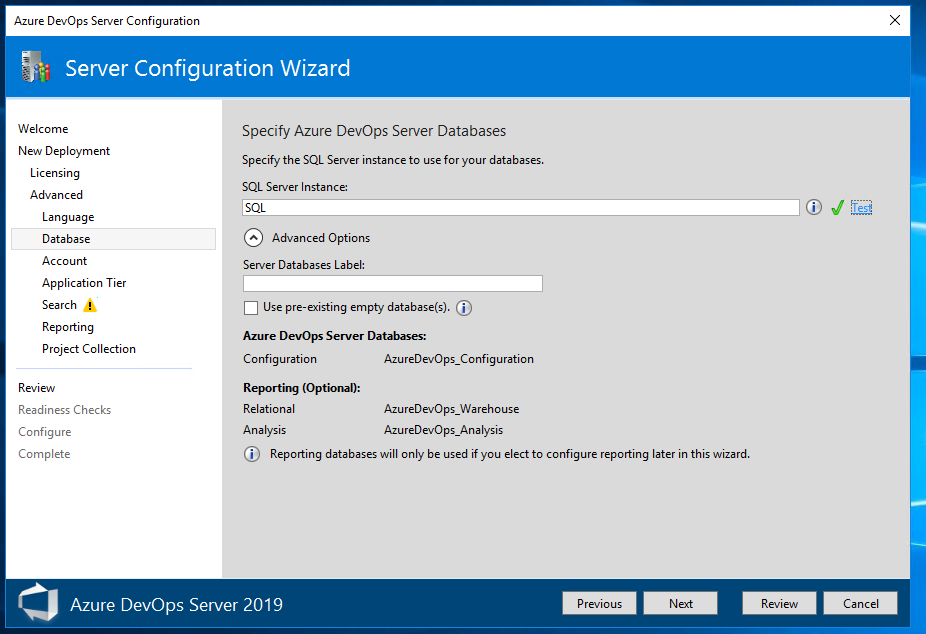Click the warning icon next to Search

click(x=90, y=305)
